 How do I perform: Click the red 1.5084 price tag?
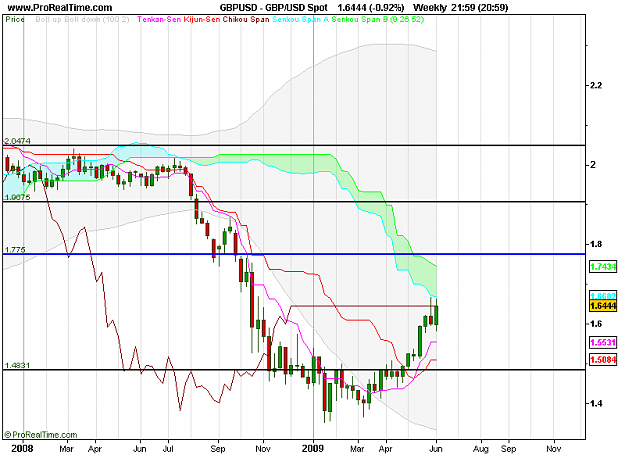click(x=603, y=360)
